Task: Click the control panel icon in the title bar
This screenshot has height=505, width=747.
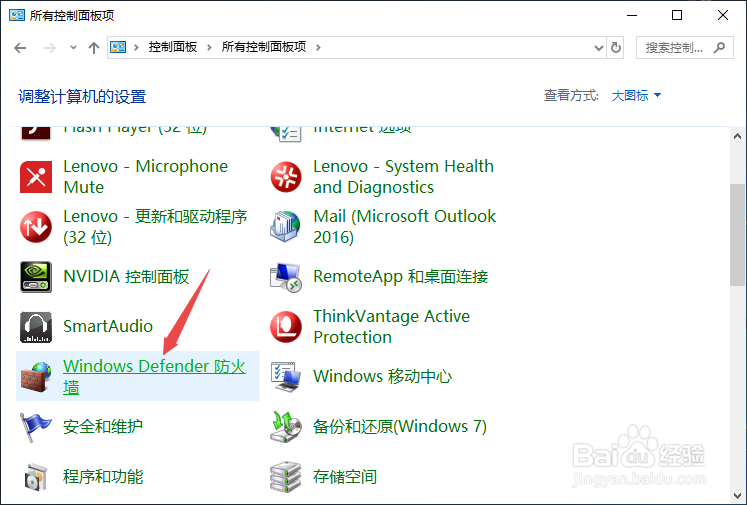Action: pos(17,15)
